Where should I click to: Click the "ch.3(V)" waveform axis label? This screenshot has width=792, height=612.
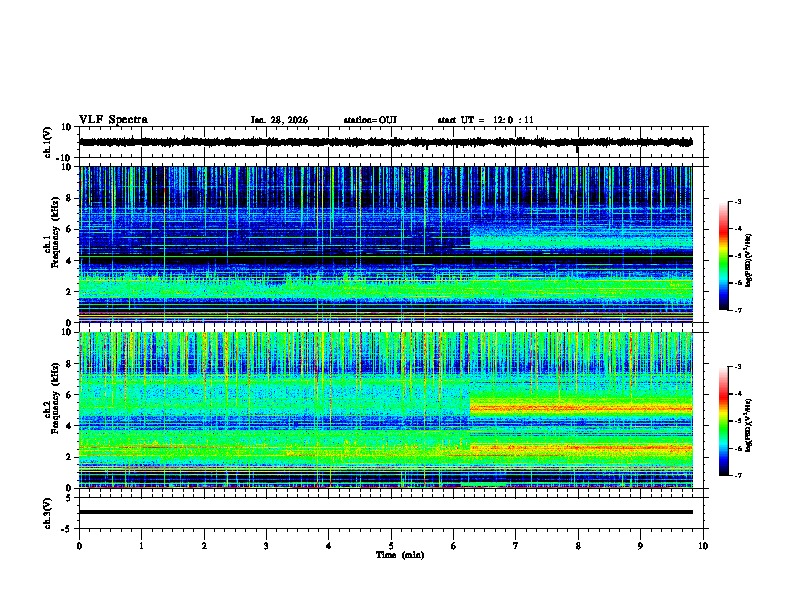[x=48, y=514]
